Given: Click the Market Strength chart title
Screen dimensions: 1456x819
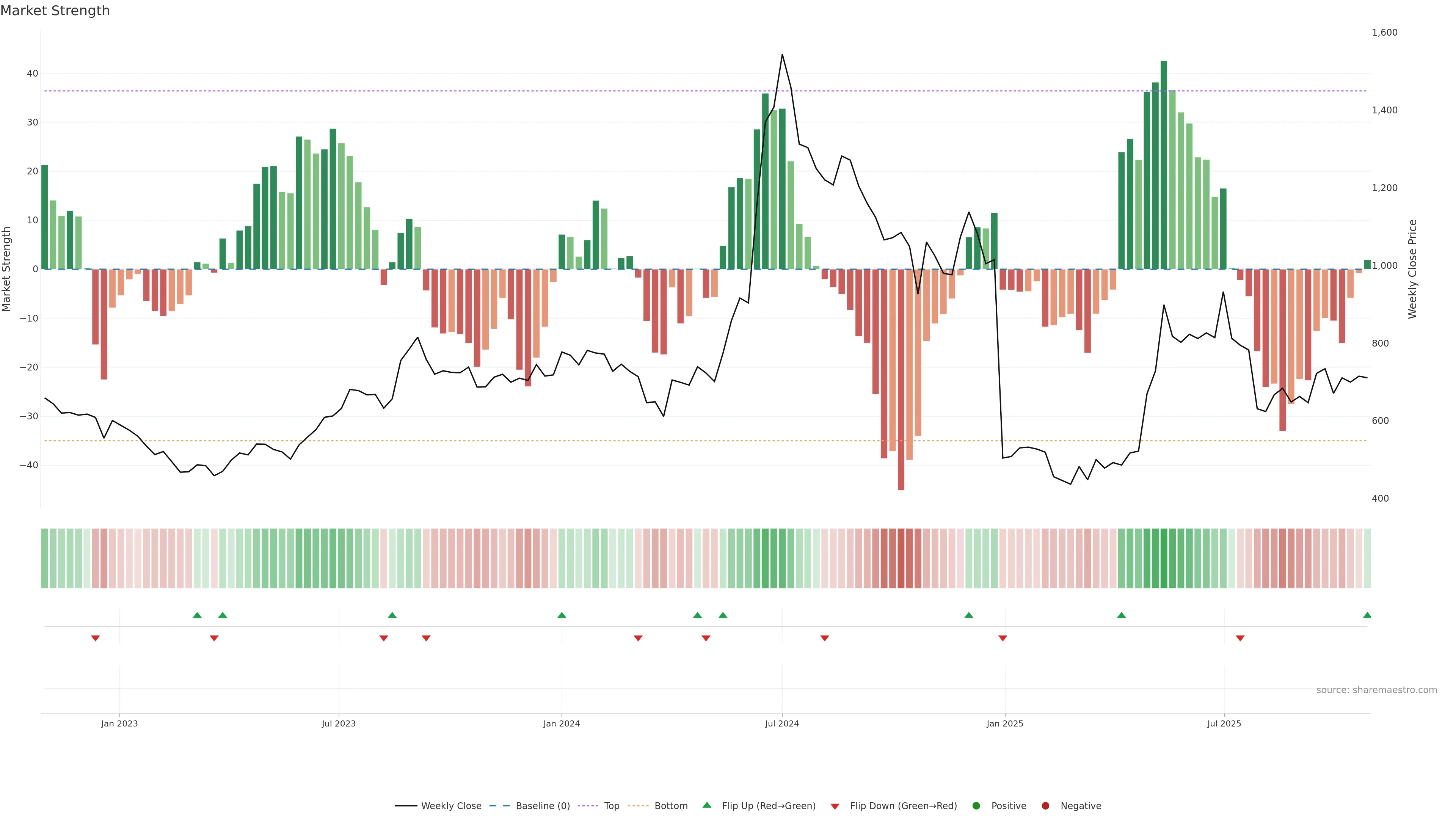Looking at the screenshot, I should [55, 11].
